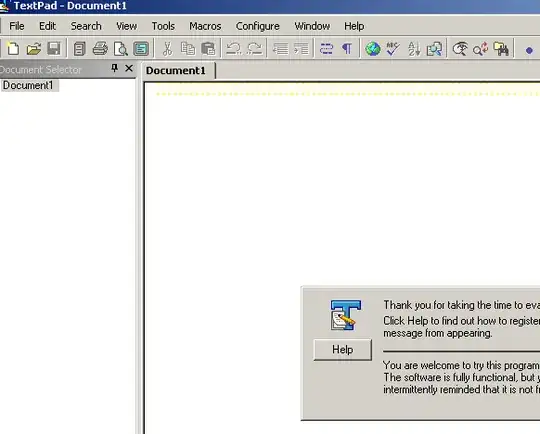This screenshot has width=540, height=434.
Task: Run spell check ABC icon
Action: (x=393, y=49)
